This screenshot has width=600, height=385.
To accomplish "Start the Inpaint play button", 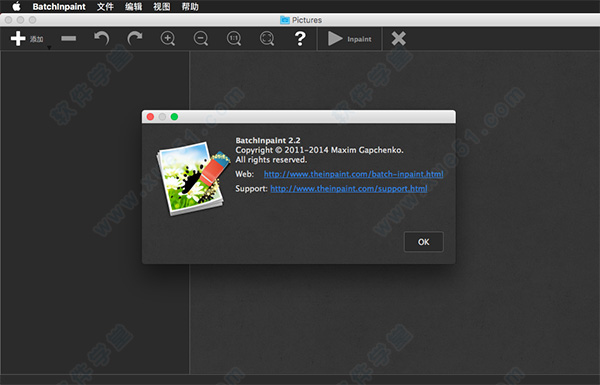I will tap(349, 39).
